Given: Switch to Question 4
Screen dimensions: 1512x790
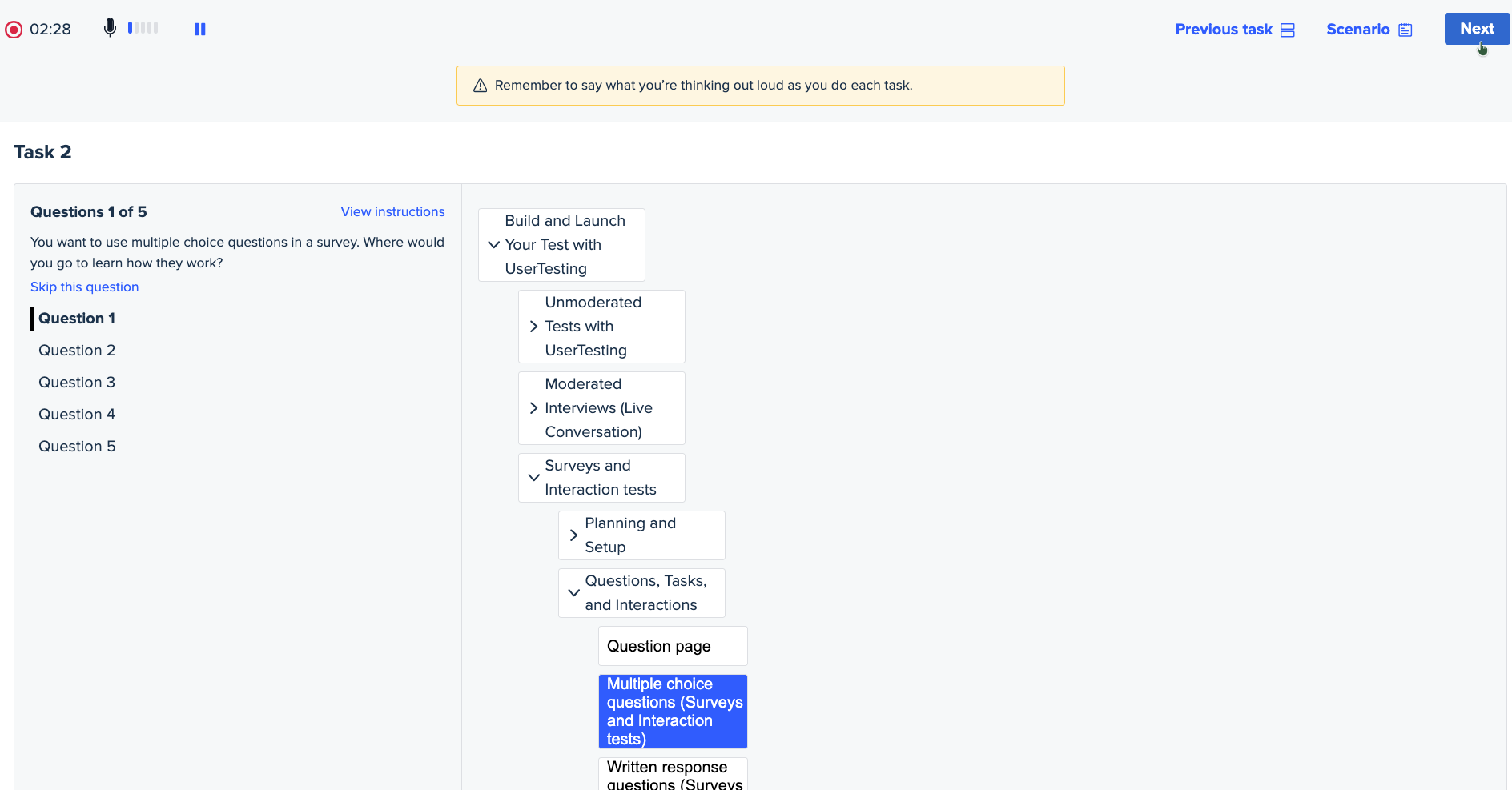Looking at the screenshot, I should [77, 414].
